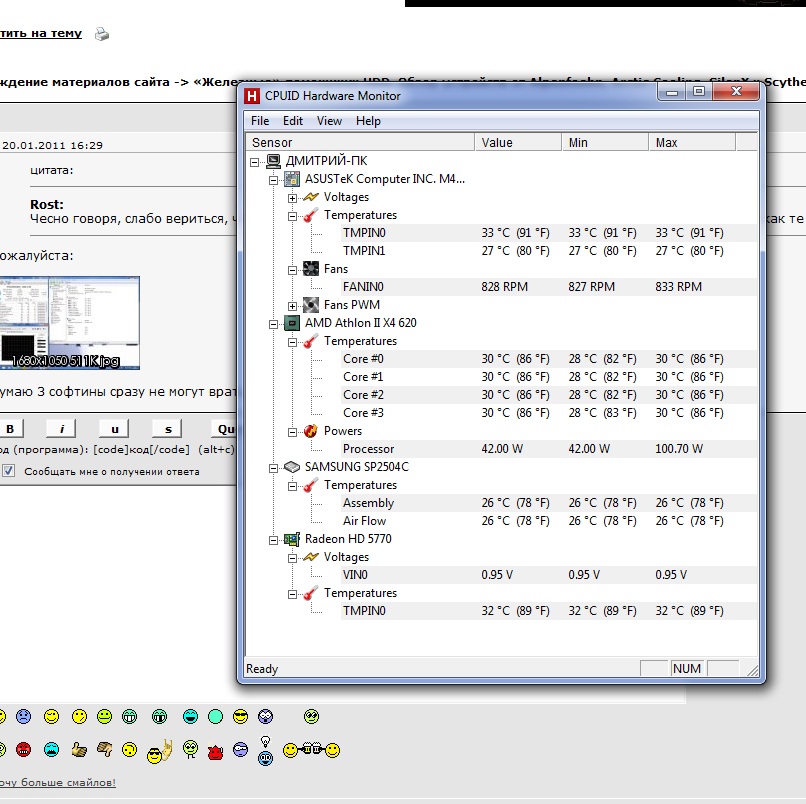
Task: Select the ДМИТРИЙ-ПК computer icon
Action: point(273,161)
